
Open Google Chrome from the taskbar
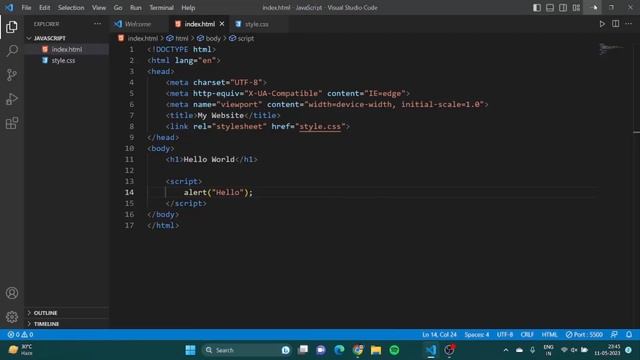coord(358,350)
